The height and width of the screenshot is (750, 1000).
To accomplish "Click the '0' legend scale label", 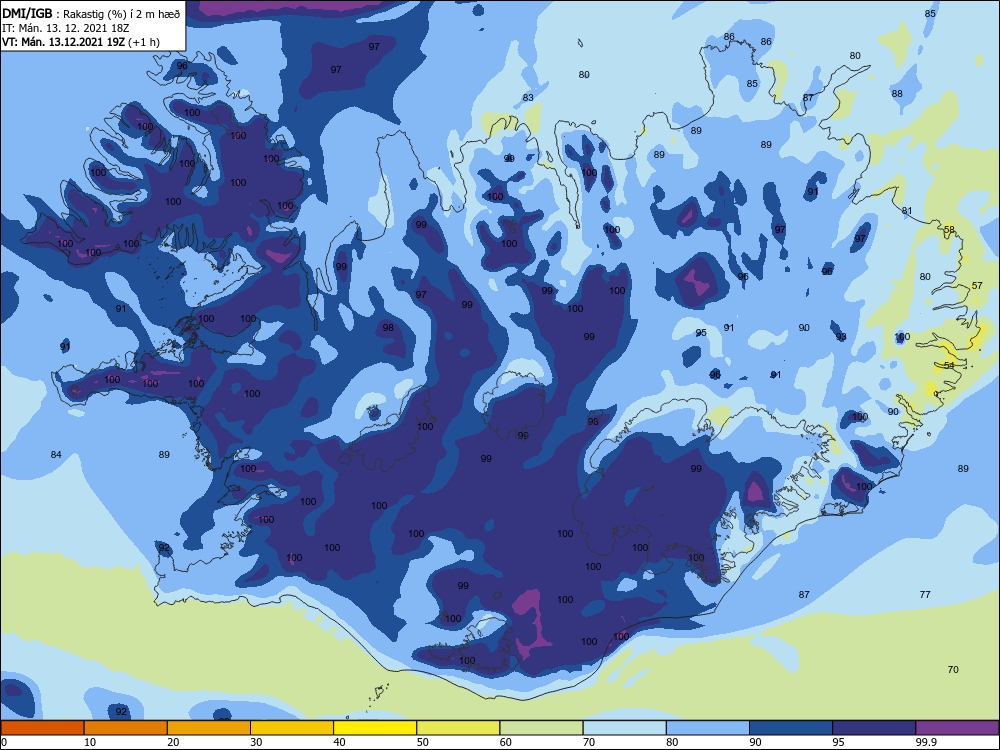I will pos(4,742).
